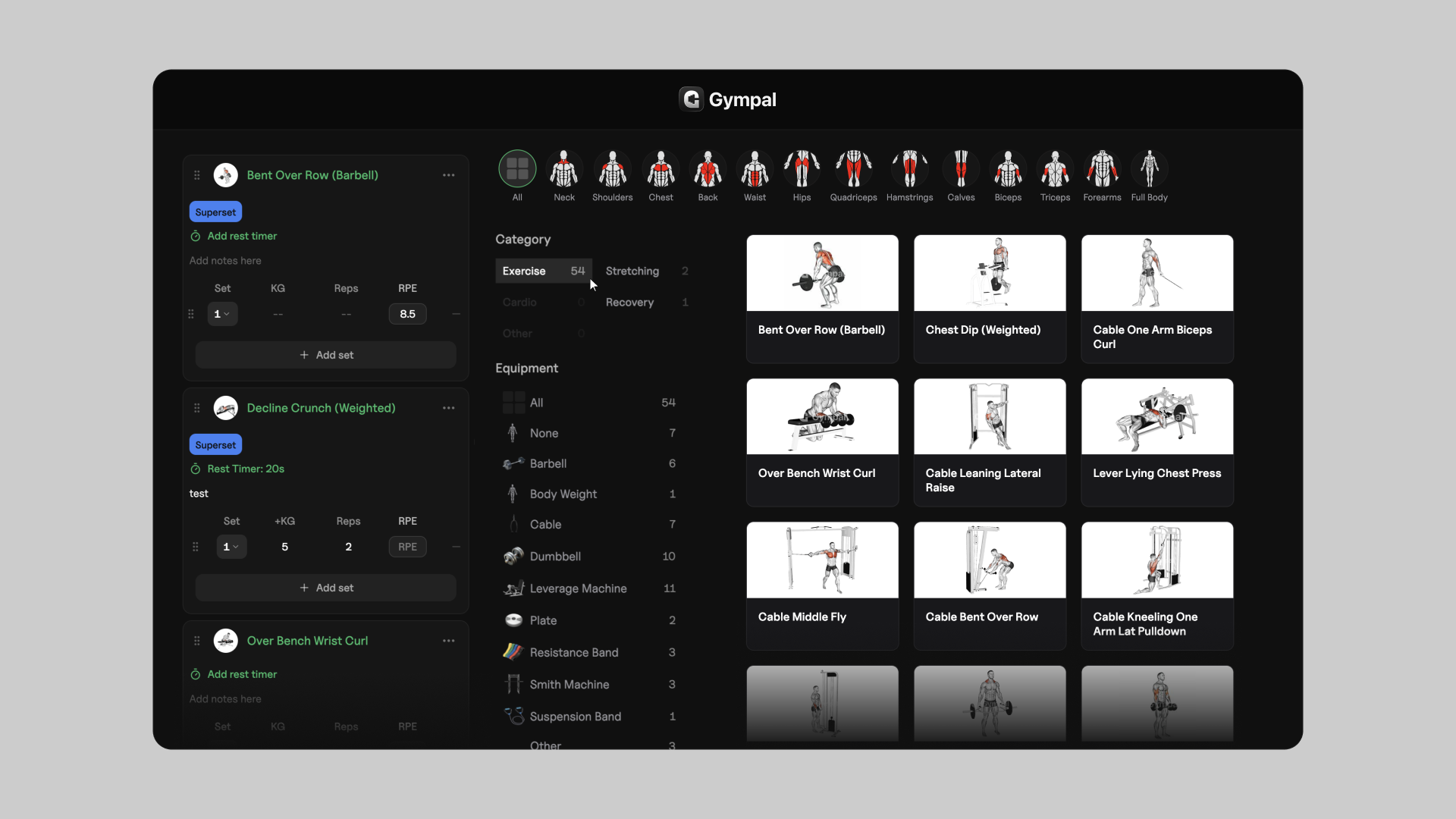
Task: Filter exercises by Quadriceps muscle icon
Action: pos(853,168)
